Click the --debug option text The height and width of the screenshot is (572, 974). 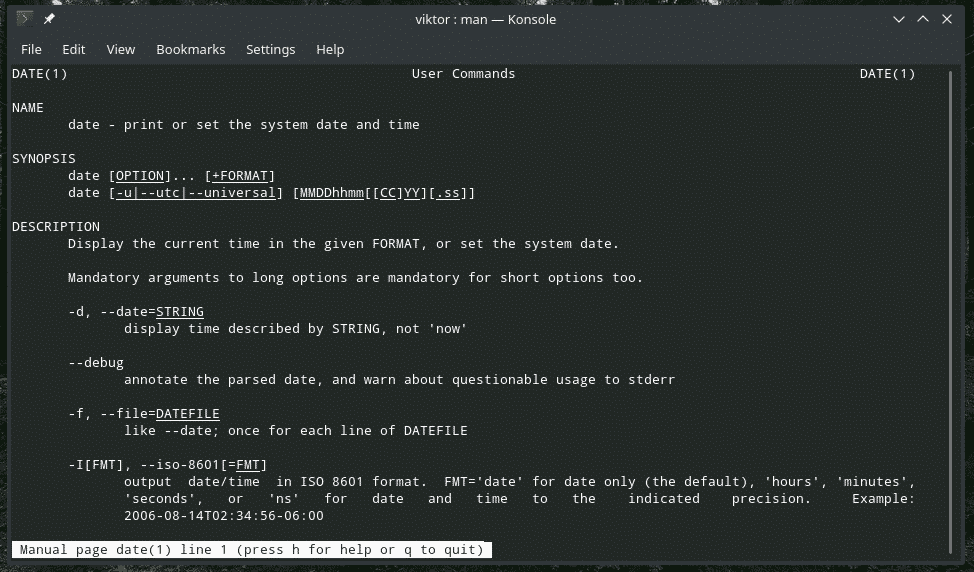click(96, 363)
